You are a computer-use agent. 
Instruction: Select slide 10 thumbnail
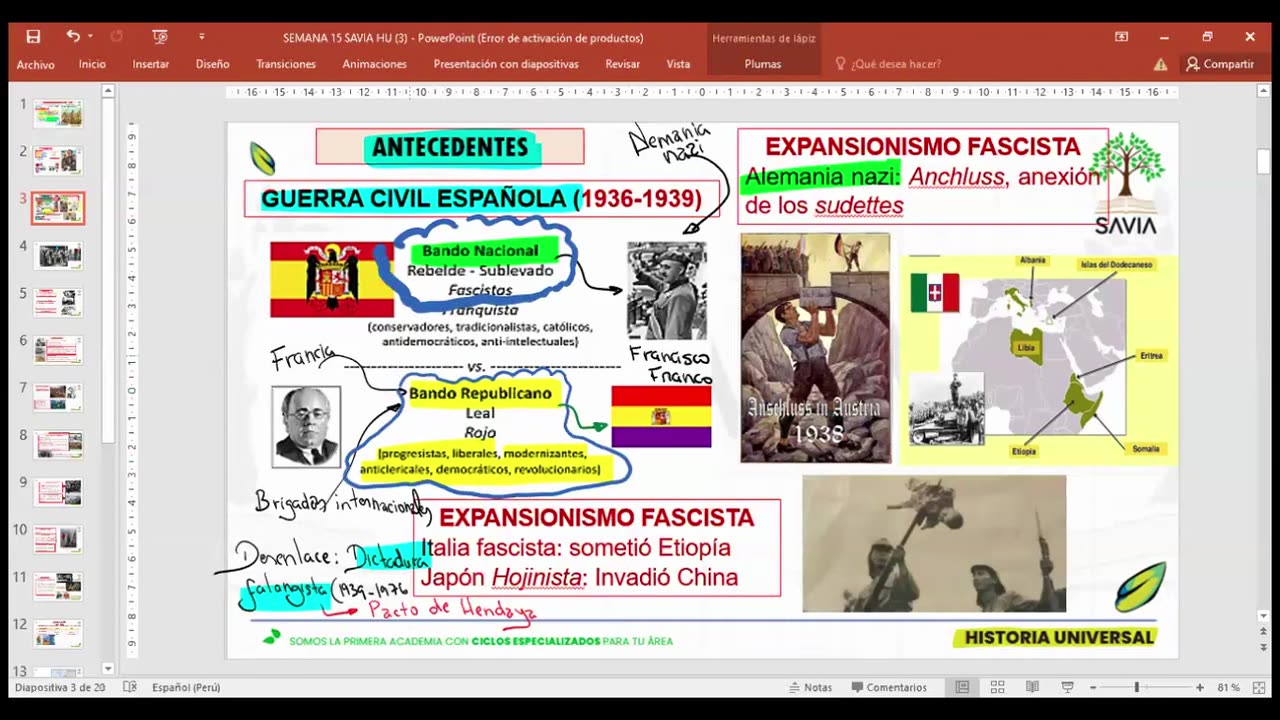point(58,539)
